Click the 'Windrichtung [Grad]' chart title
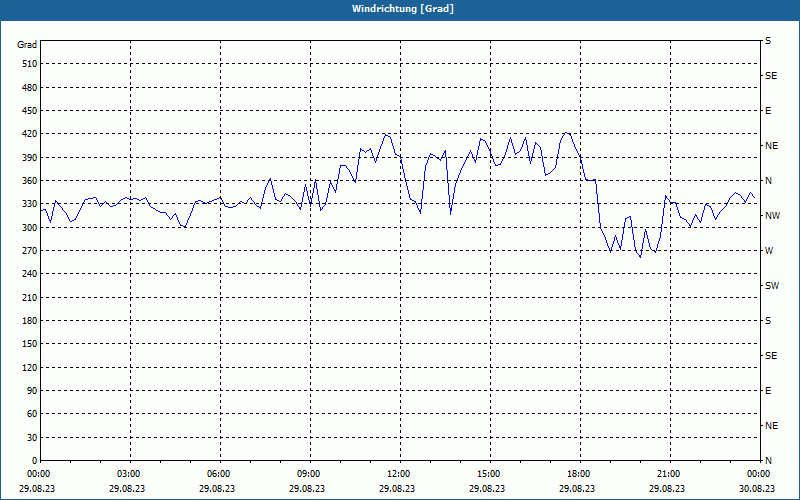This screenshot has width=800, height=500. (x=403, y=9)
